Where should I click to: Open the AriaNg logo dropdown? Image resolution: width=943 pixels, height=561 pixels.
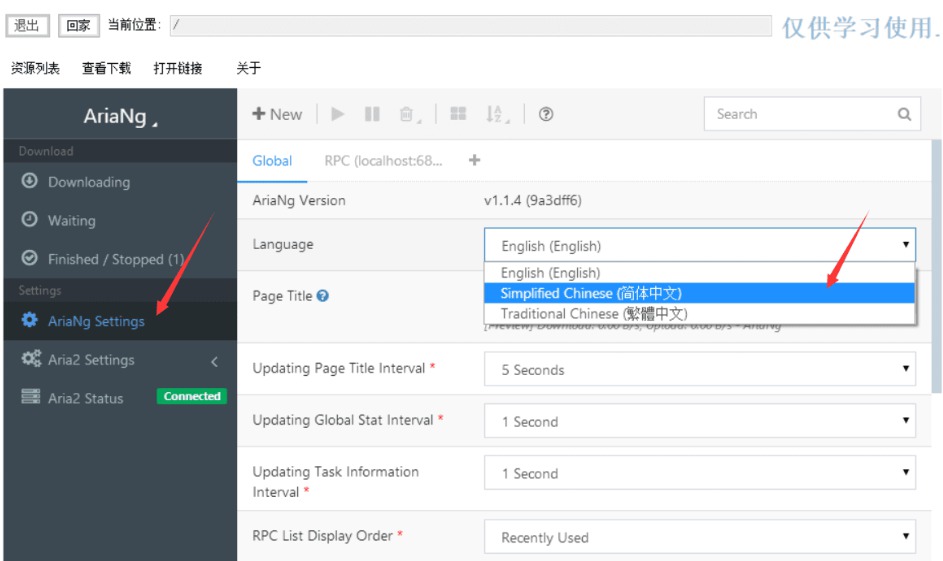(120, 115)
